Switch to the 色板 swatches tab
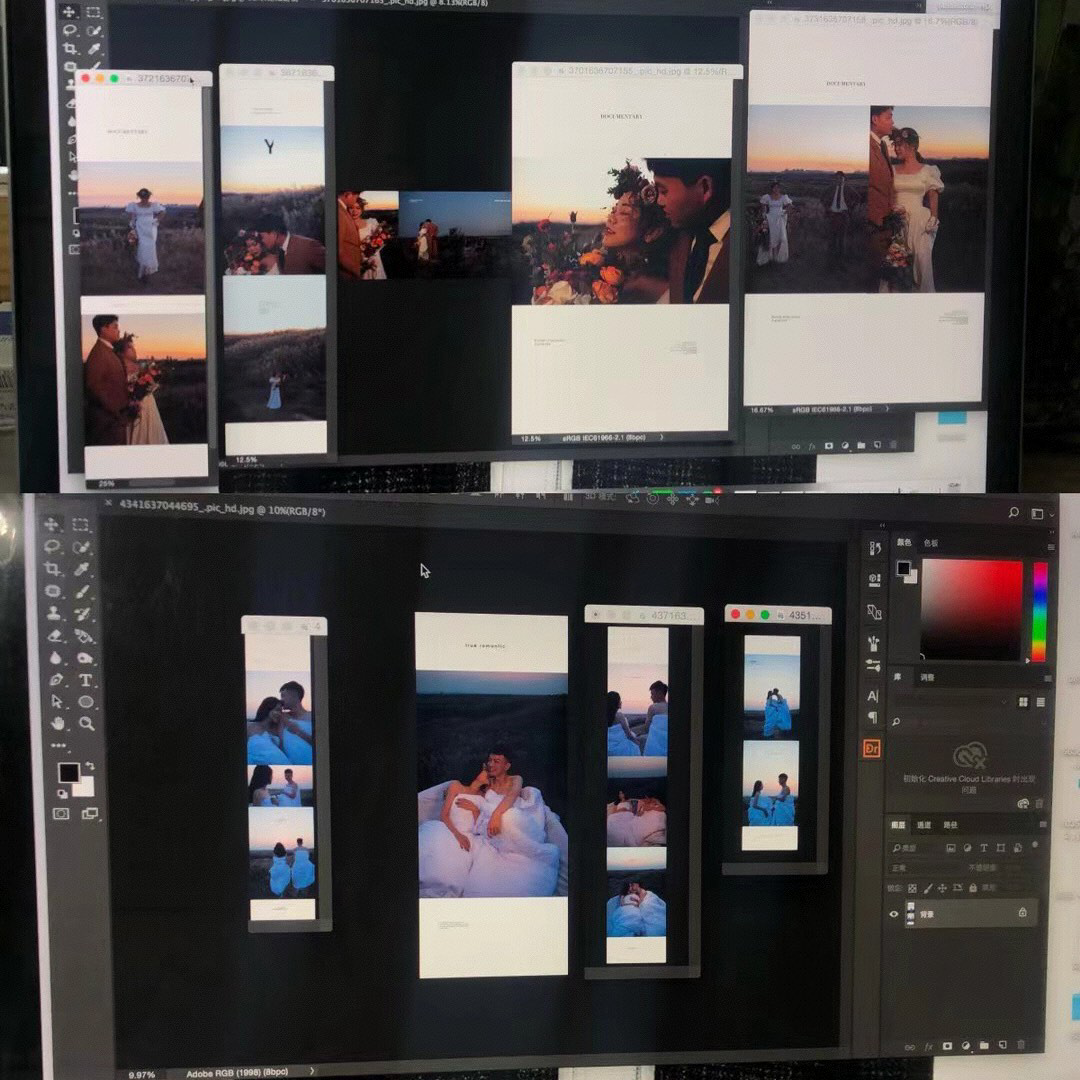This screenshot has width=1080, height=1080. coord(931,543)
